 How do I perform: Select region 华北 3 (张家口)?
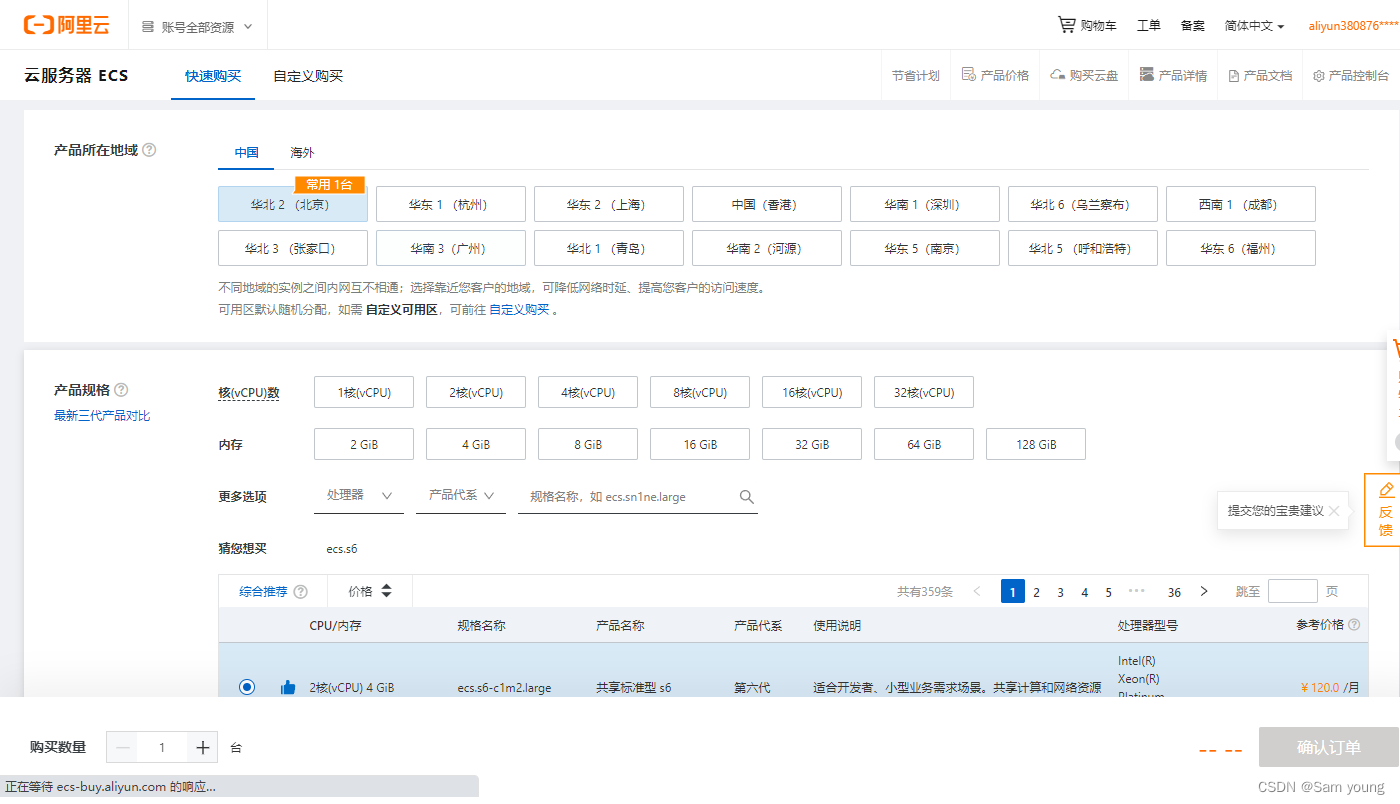pos(293,248)
